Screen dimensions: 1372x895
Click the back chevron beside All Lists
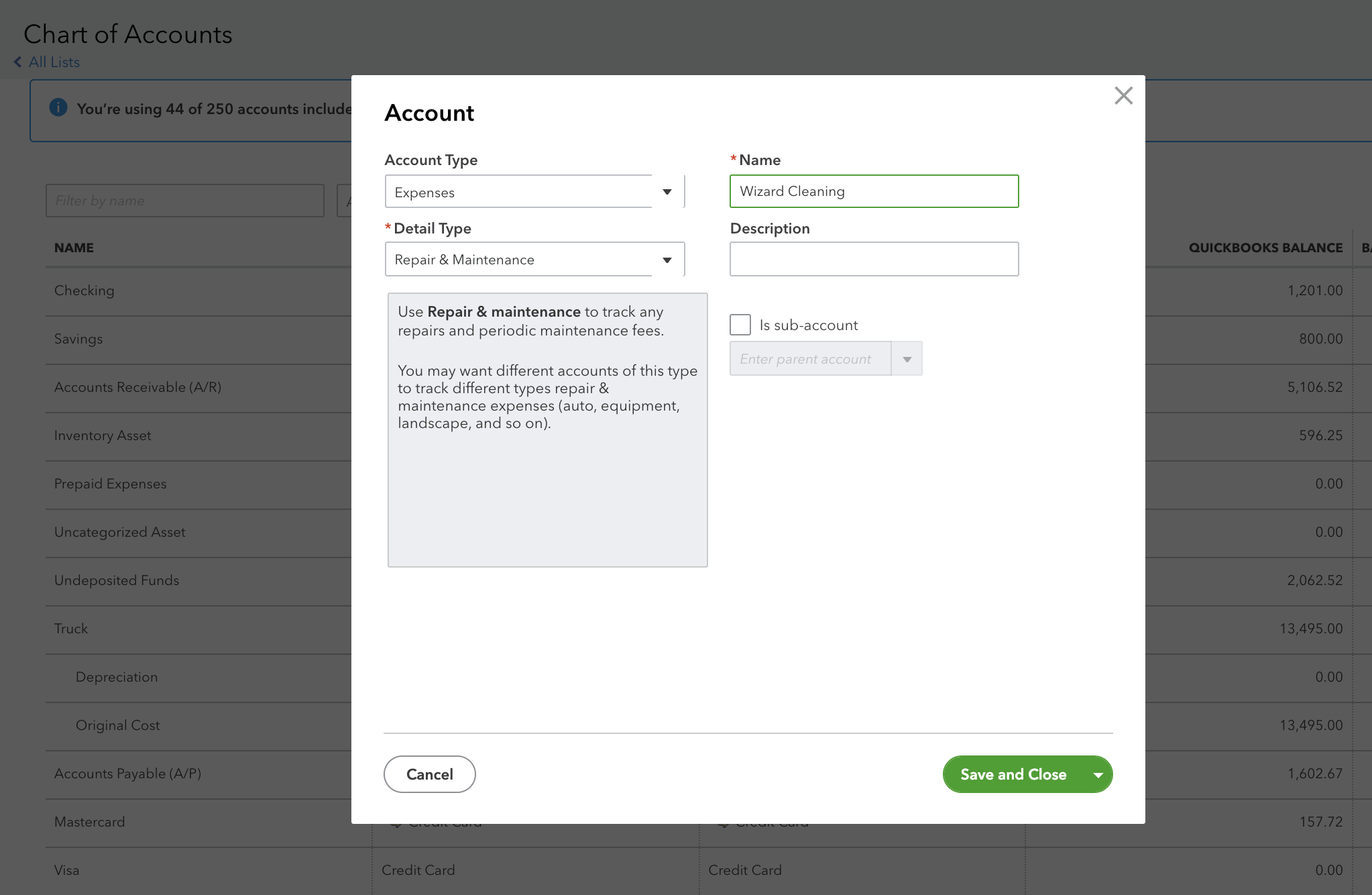pos(17,62)
